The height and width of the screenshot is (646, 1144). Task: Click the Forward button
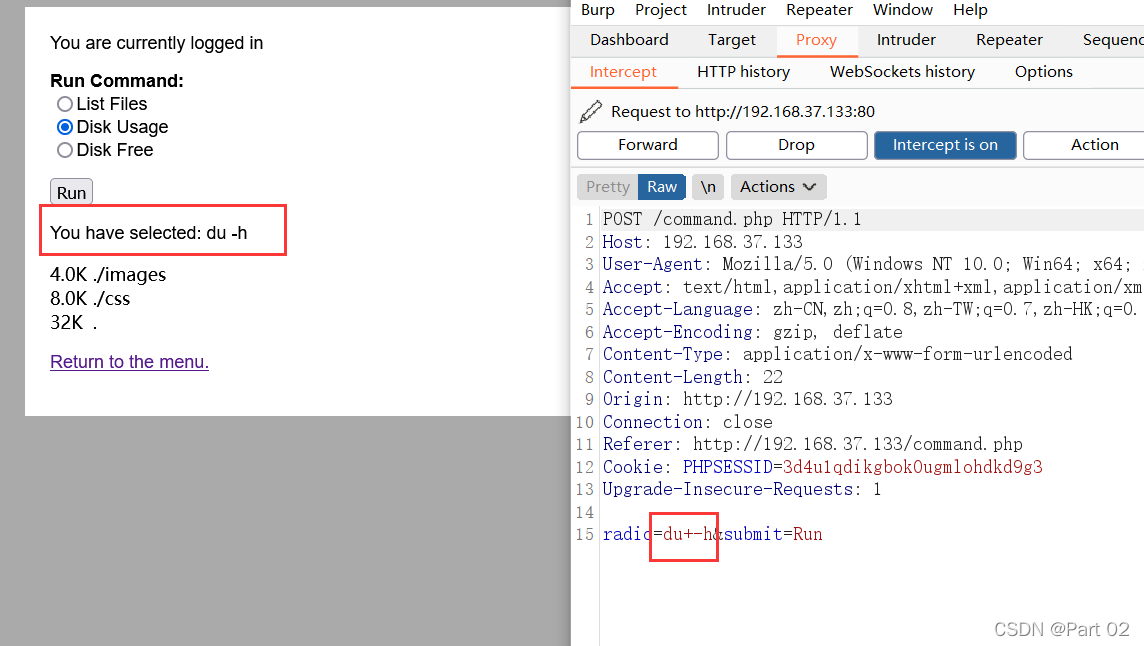coord(648,145)
